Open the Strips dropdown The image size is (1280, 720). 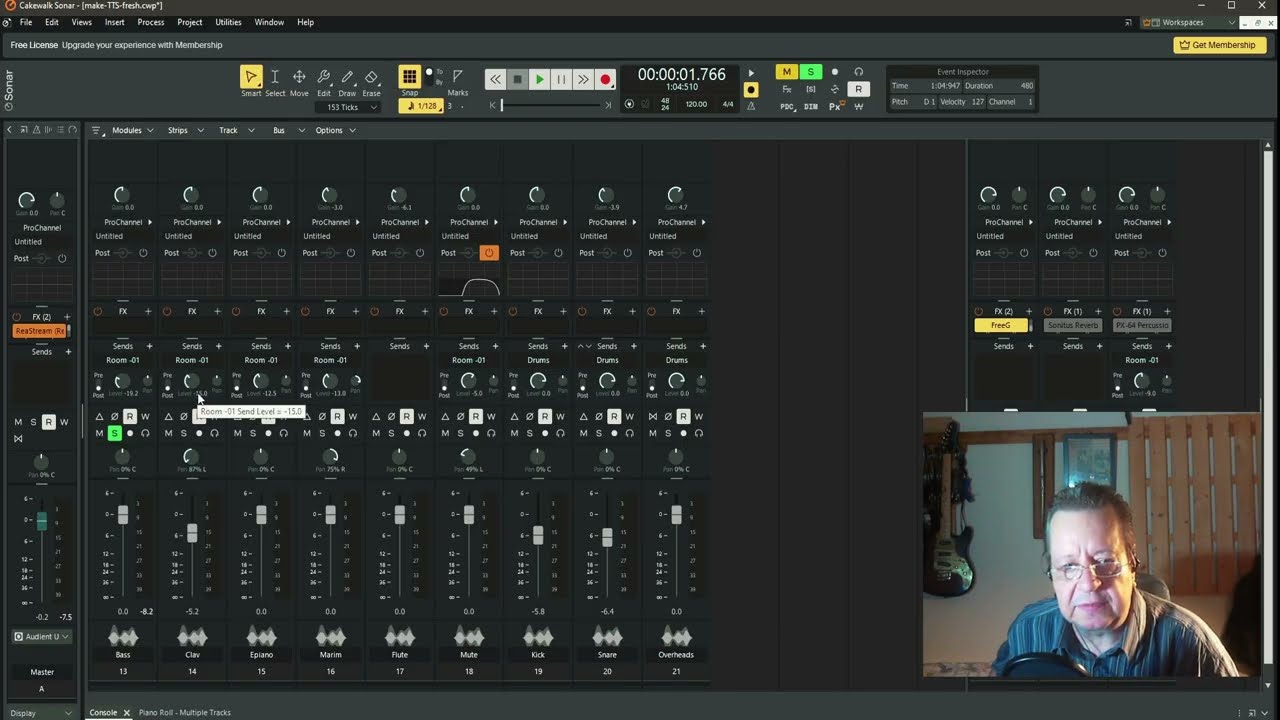tap(185, 130)
